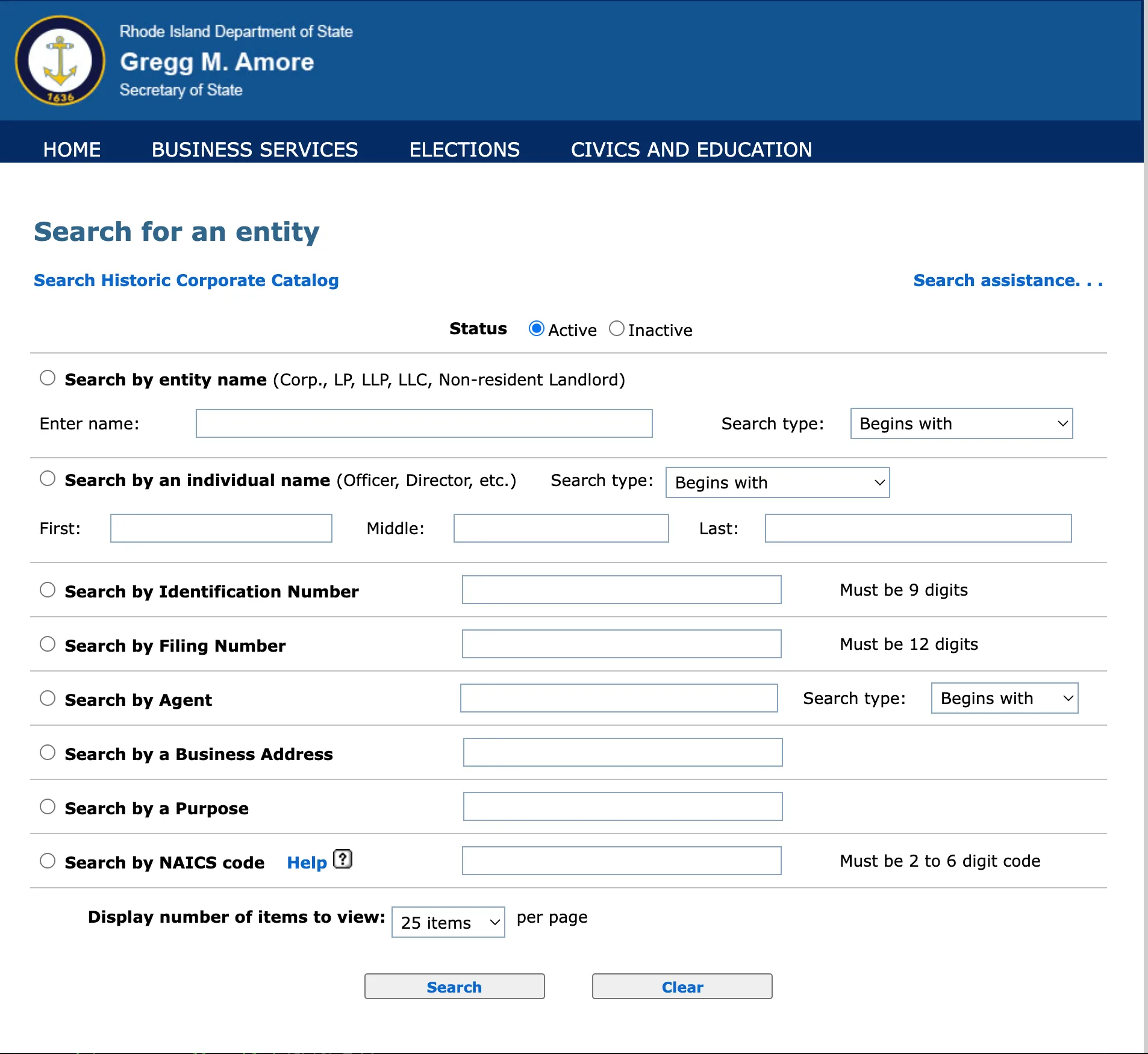Open the 25 items per page dropdown
1148x1054 pixels.
pyautogui.click(x=448, y=922)
